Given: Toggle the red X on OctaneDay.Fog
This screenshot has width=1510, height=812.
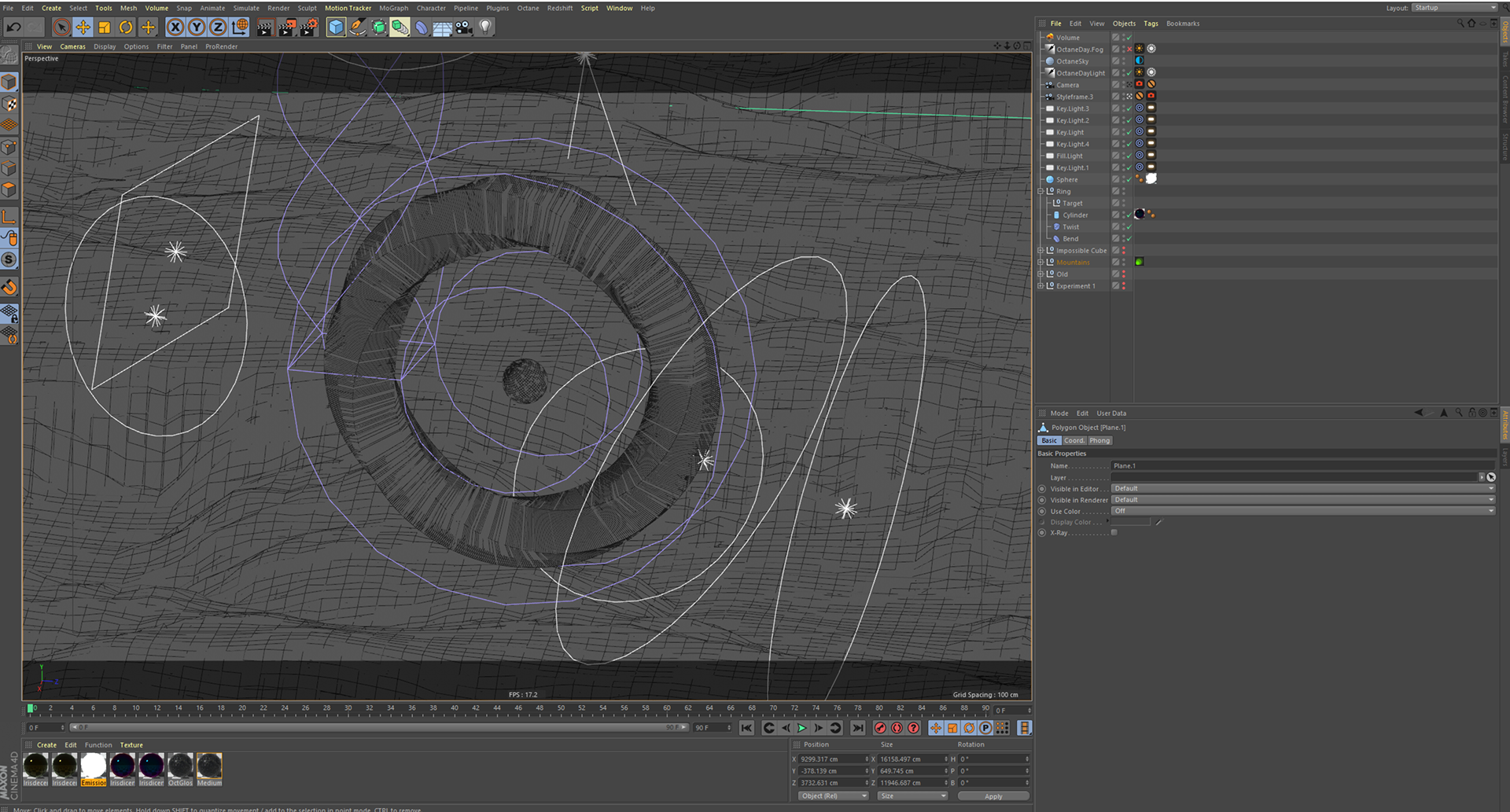Looking at the screenshot, I should coord(1129,49).
